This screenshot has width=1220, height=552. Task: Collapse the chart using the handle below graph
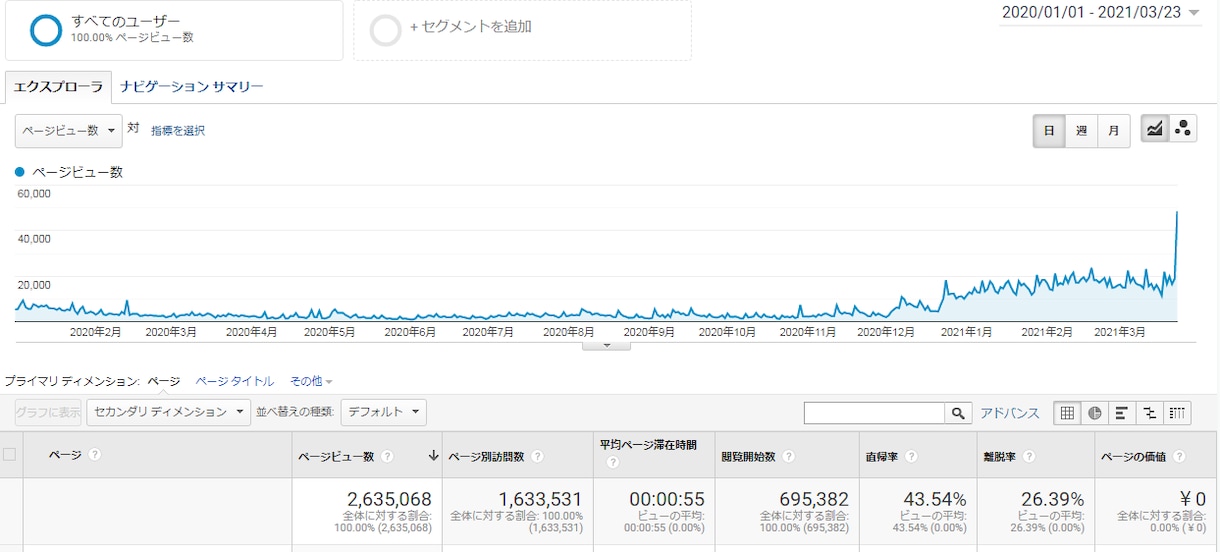(x=606, y=346)
